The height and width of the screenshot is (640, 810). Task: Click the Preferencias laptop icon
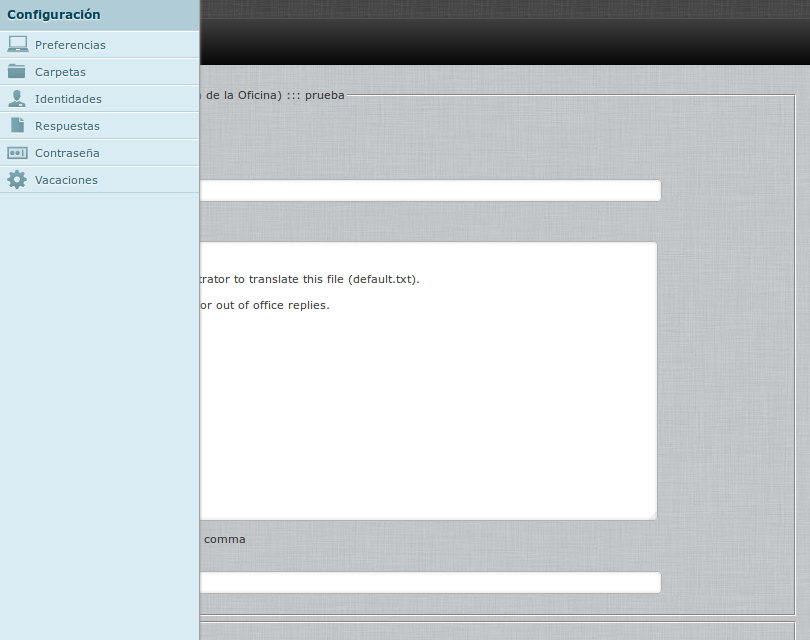[18, 44]
